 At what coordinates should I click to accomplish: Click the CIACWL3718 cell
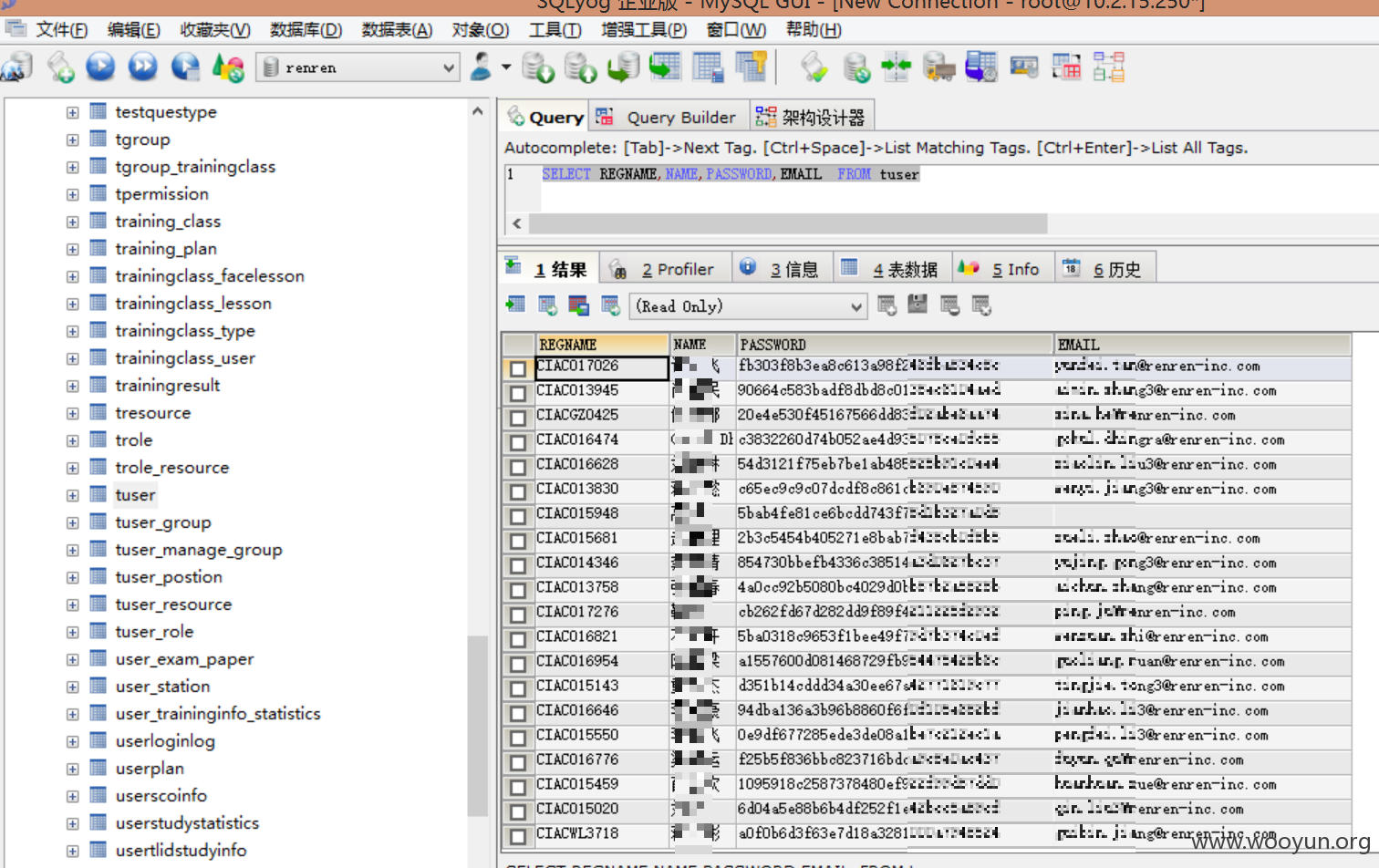[x=602, y=833]
